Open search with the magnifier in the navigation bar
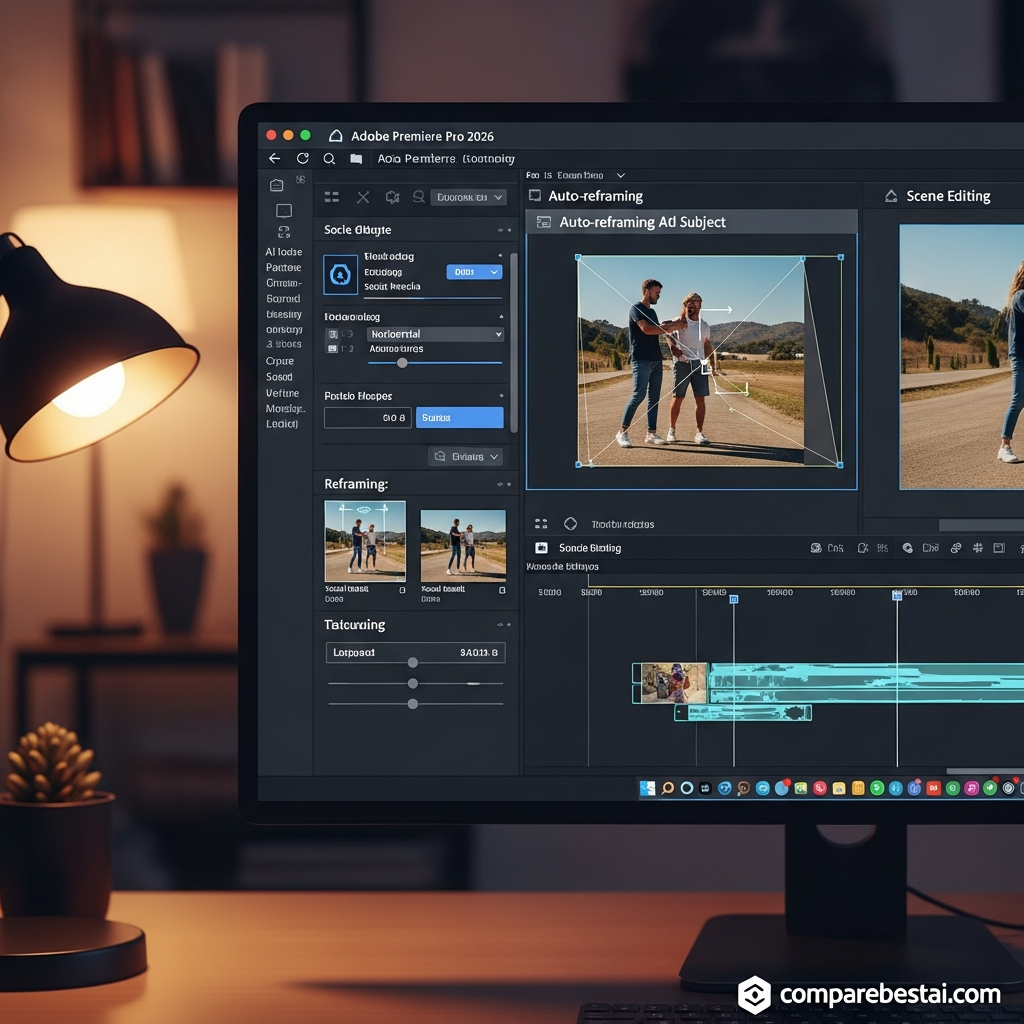The image size is (1024, 1024). 329,159
